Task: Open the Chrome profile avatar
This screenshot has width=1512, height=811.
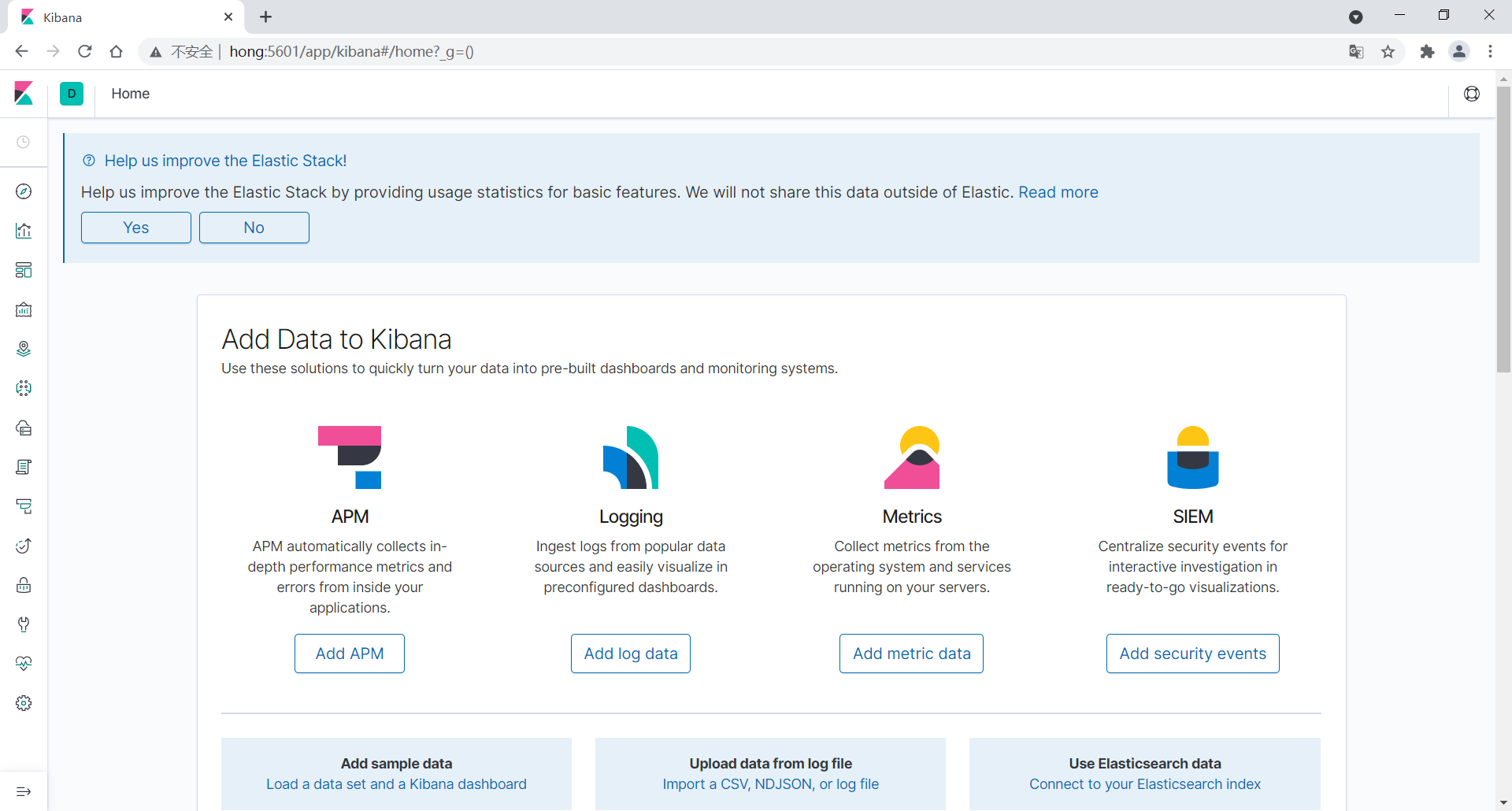Action: pyautogui.click(x=1459, y=51)
